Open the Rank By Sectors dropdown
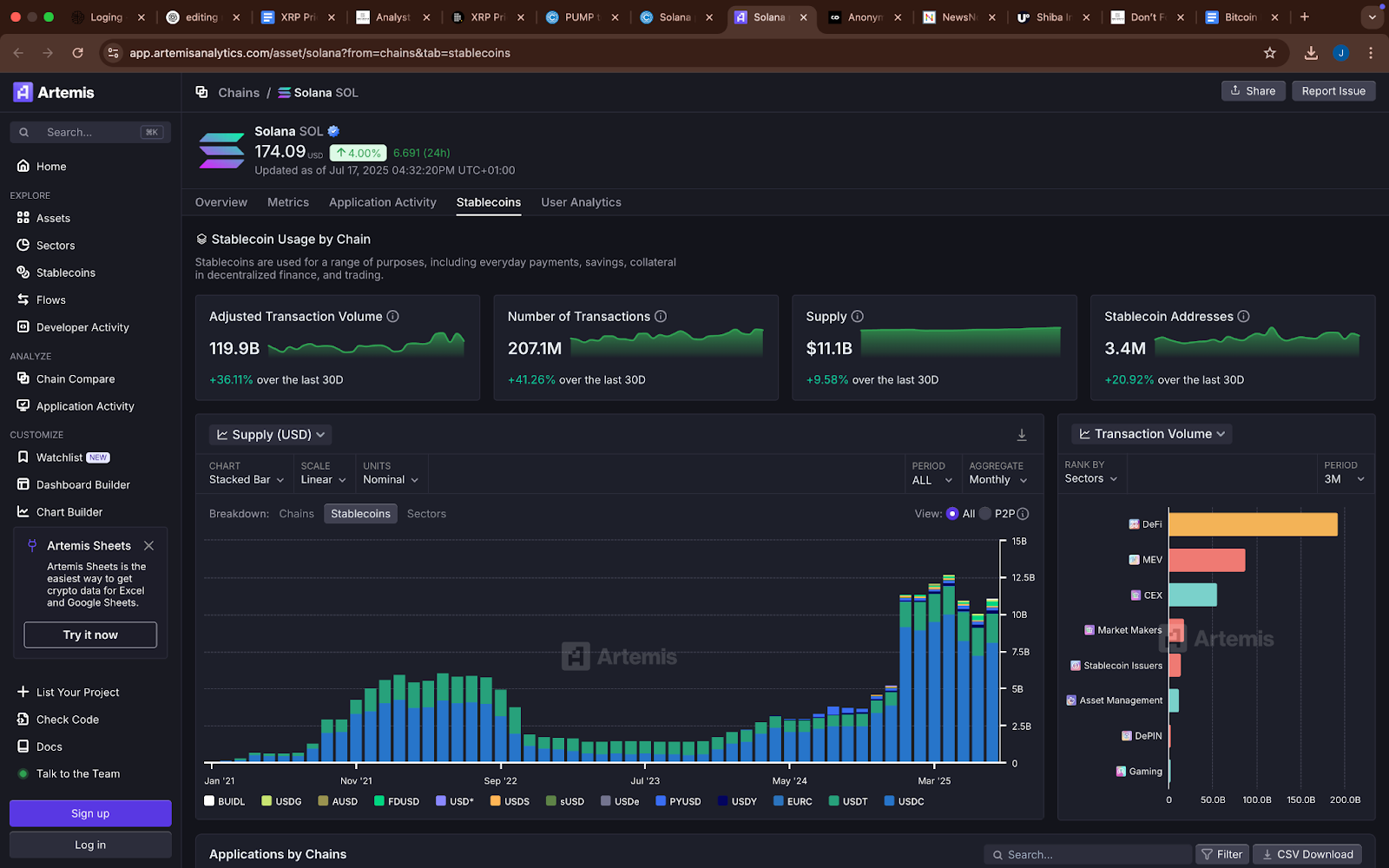 (1090, 479)
